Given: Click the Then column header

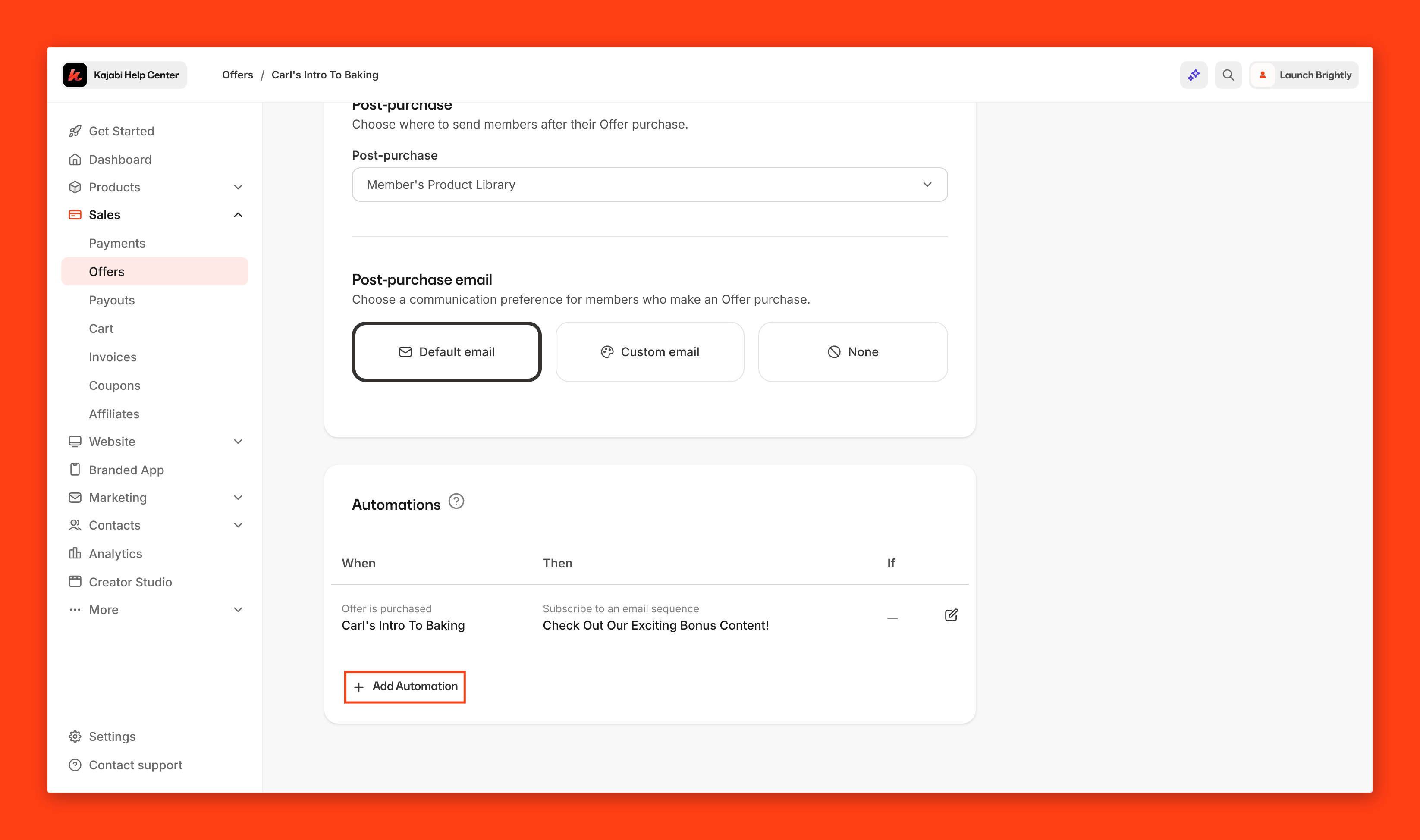Looking at the screenshot, I should [558, 563].
